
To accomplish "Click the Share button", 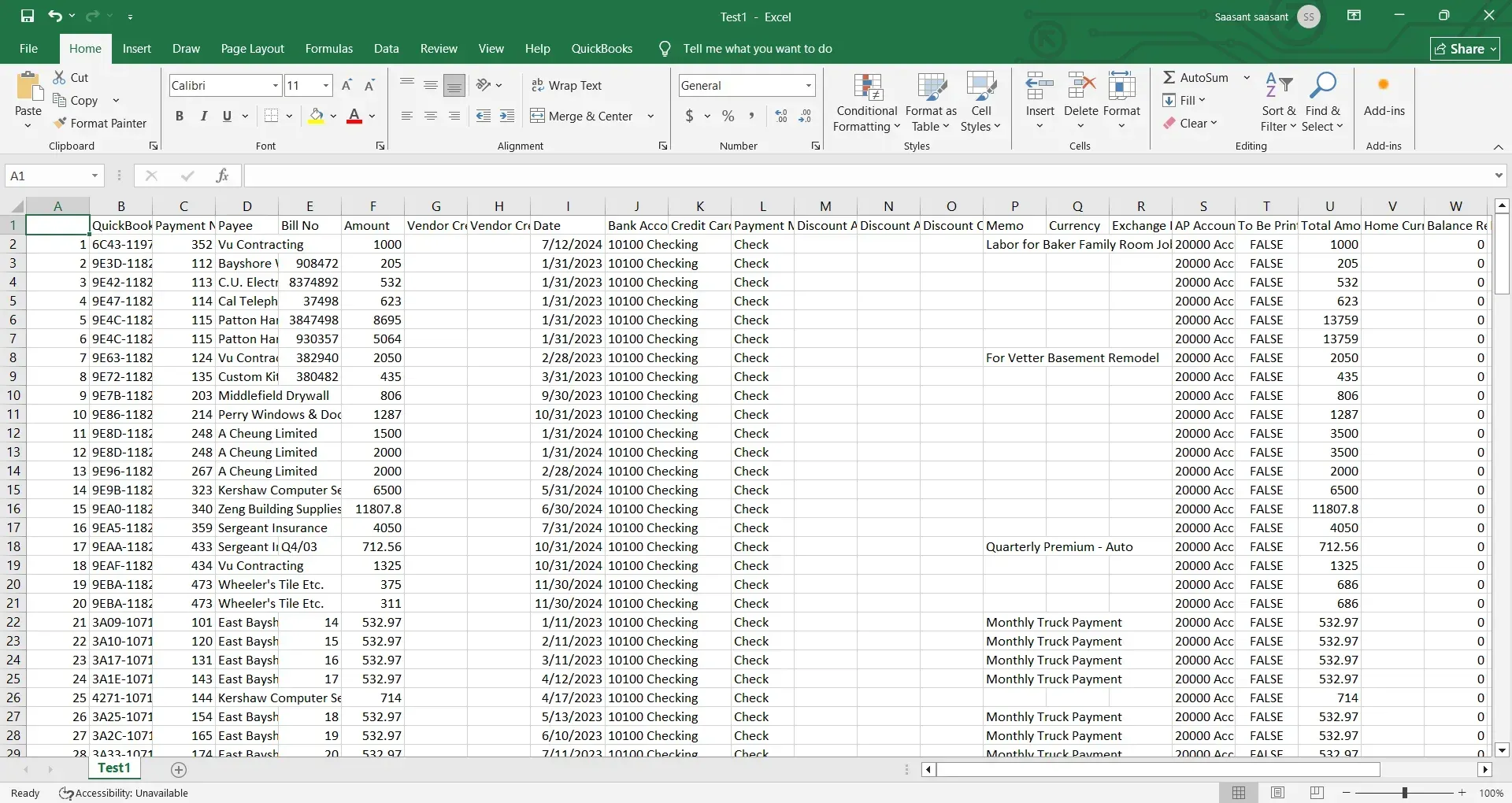I will [x=1465, y=49].
